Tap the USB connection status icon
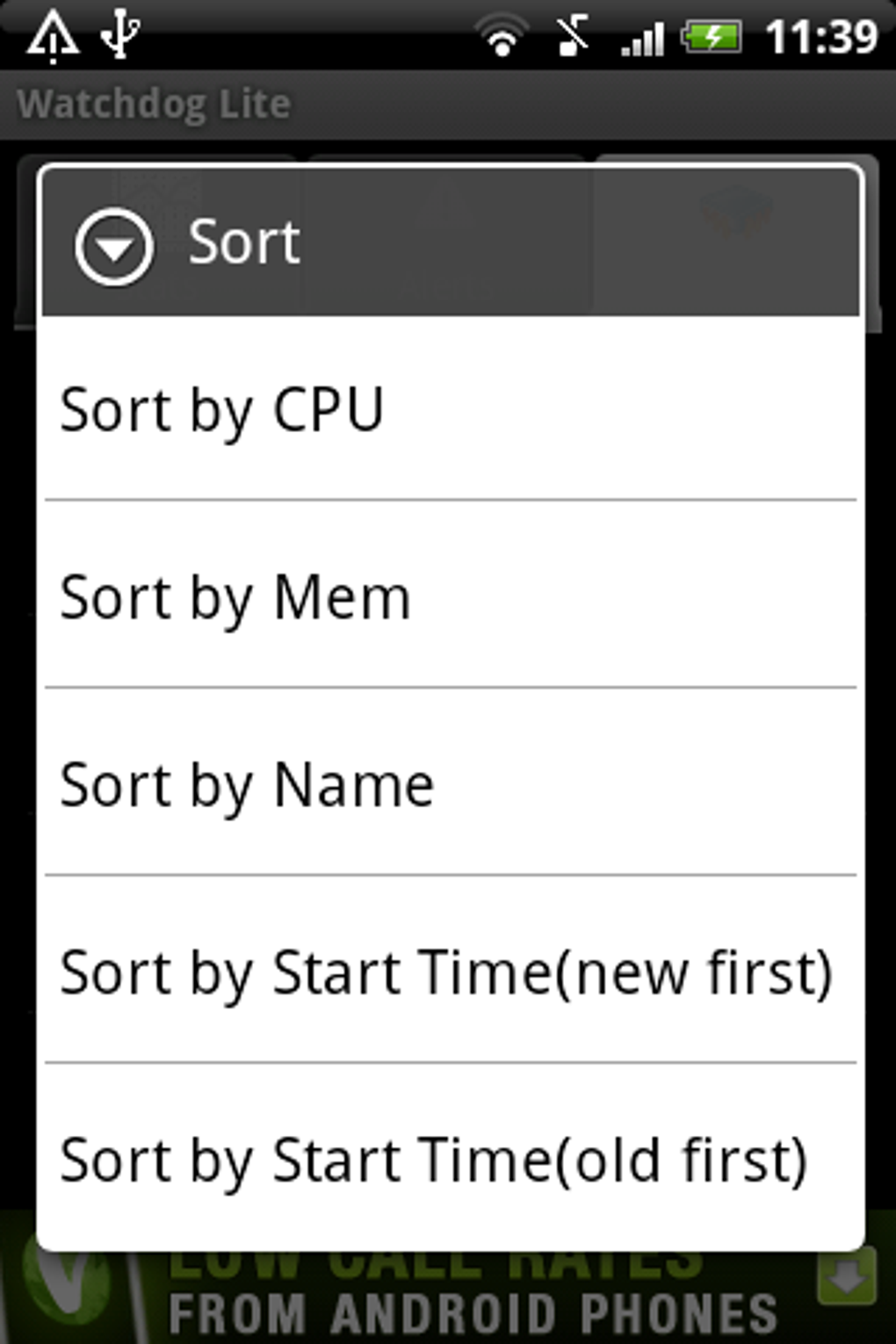 pos(119,35)
